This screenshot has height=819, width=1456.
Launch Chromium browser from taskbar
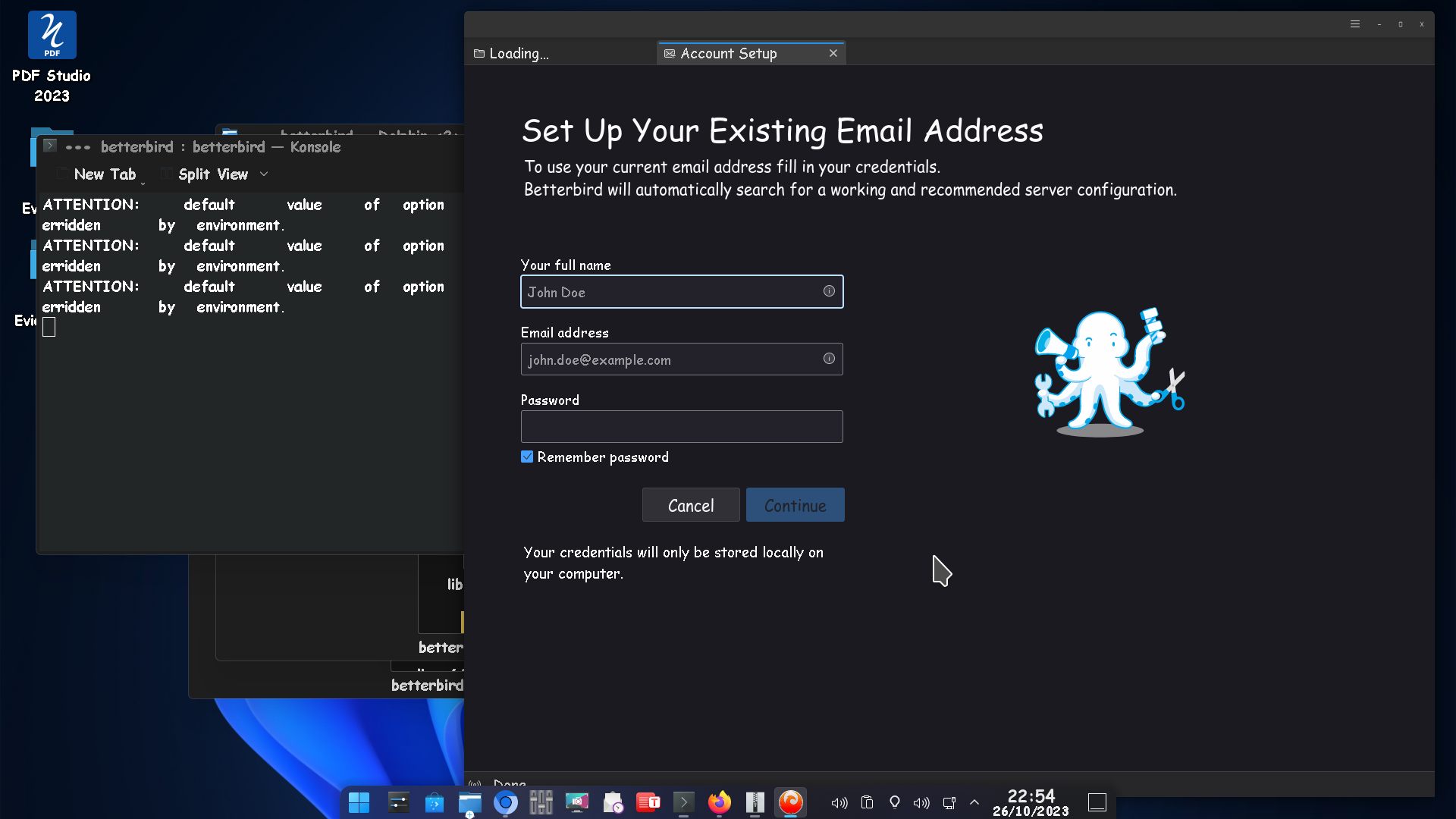tap(506, 802)
